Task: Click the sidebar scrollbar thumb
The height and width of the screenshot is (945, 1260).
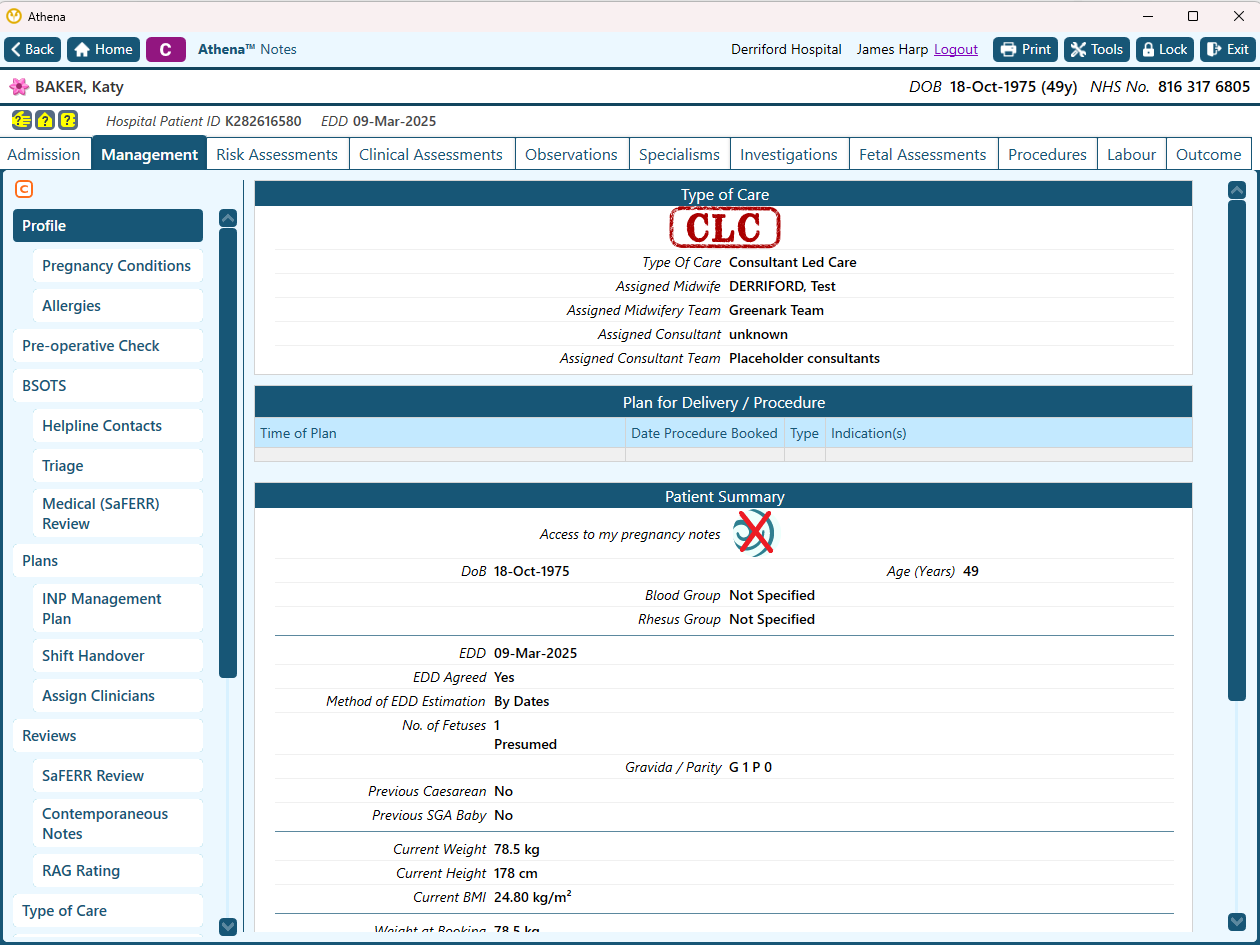Action: 228,453
